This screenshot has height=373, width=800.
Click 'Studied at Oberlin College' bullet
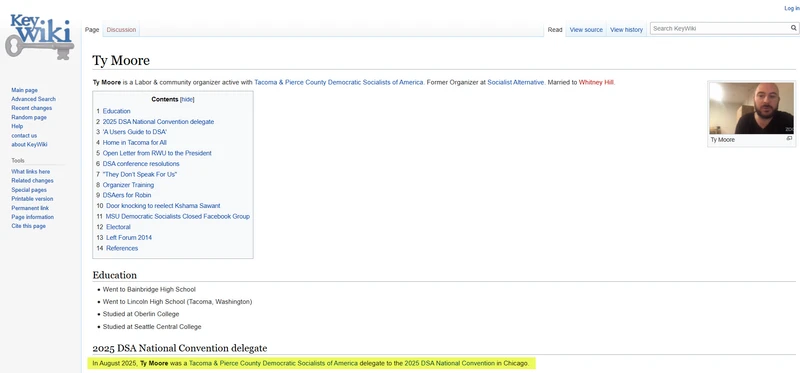(141, 314)
